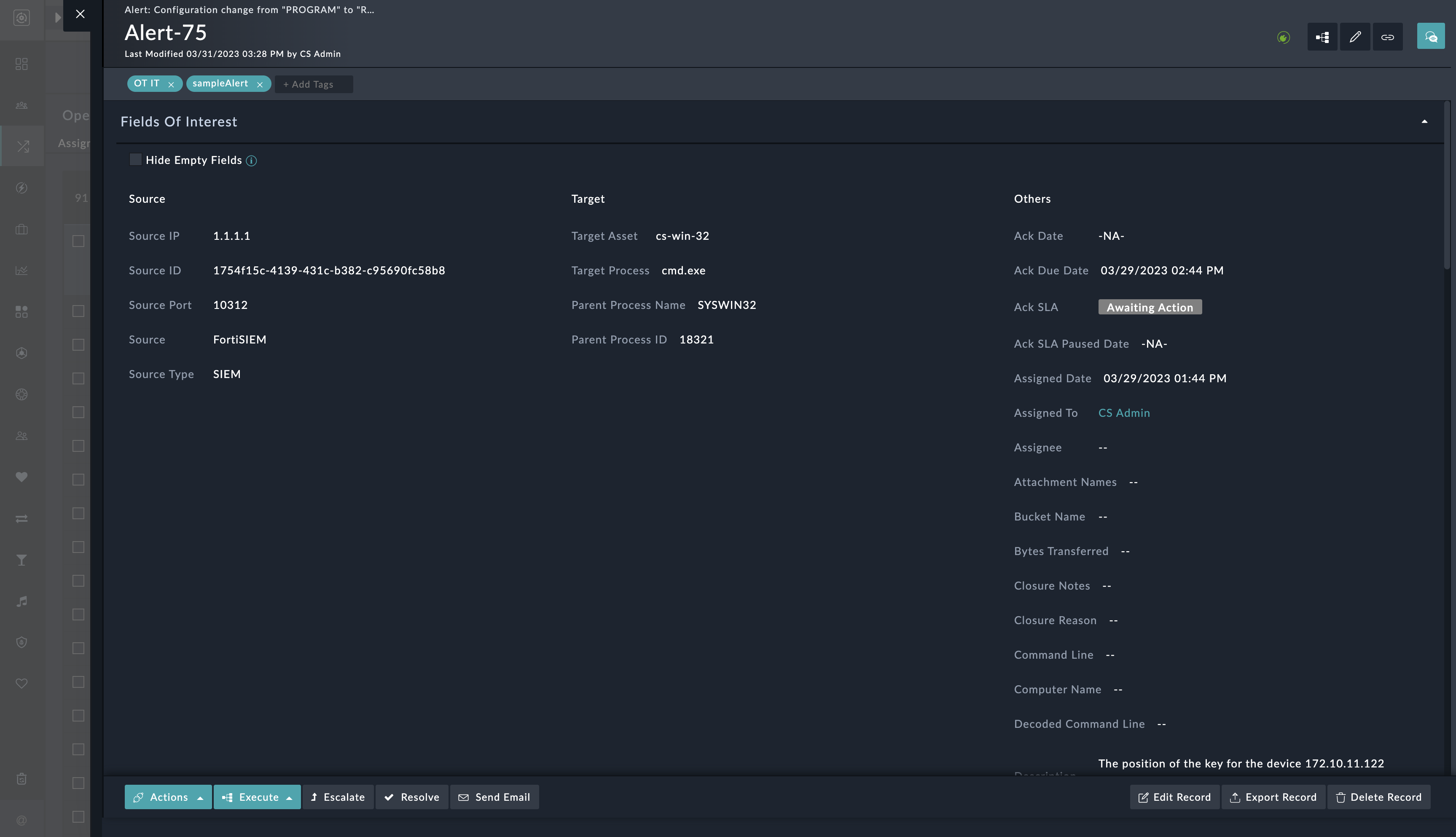Close the Alert-75 detail panel
1456x837 pixels.
80,14
